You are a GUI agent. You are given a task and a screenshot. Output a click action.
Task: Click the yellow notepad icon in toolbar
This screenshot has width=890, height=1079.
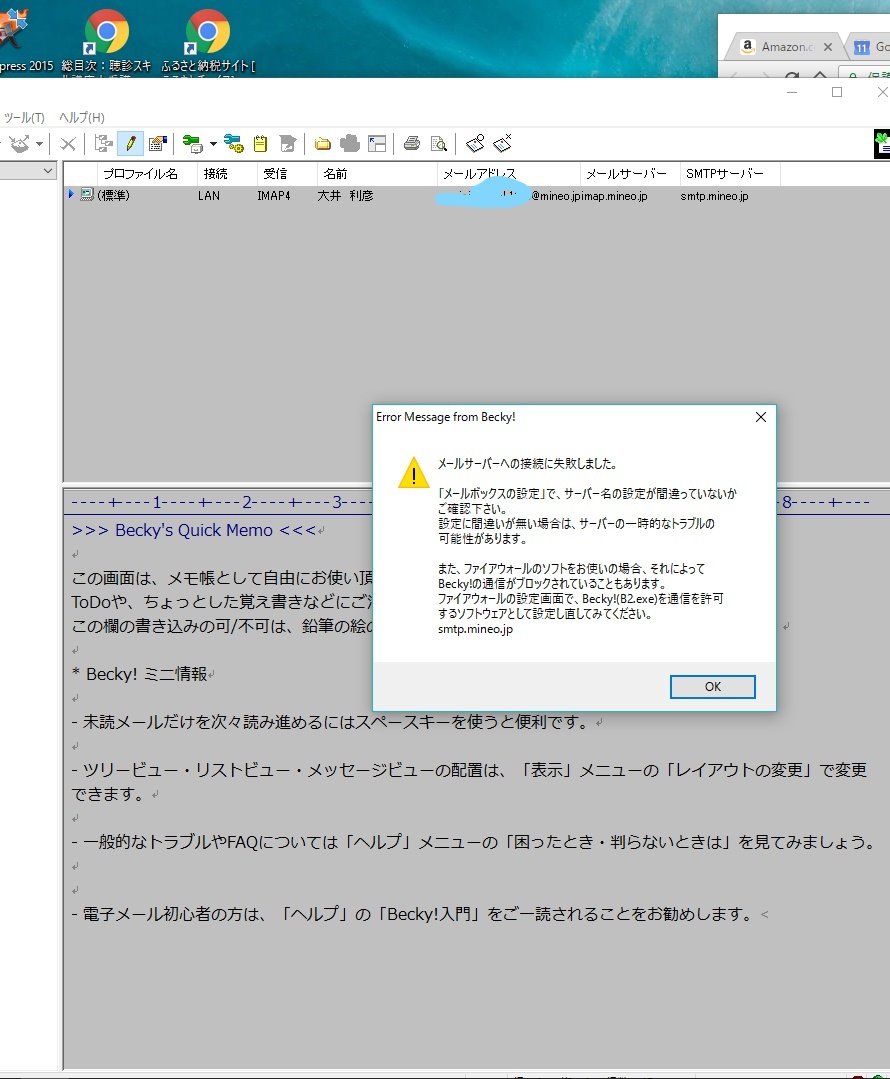click(260, 144)
